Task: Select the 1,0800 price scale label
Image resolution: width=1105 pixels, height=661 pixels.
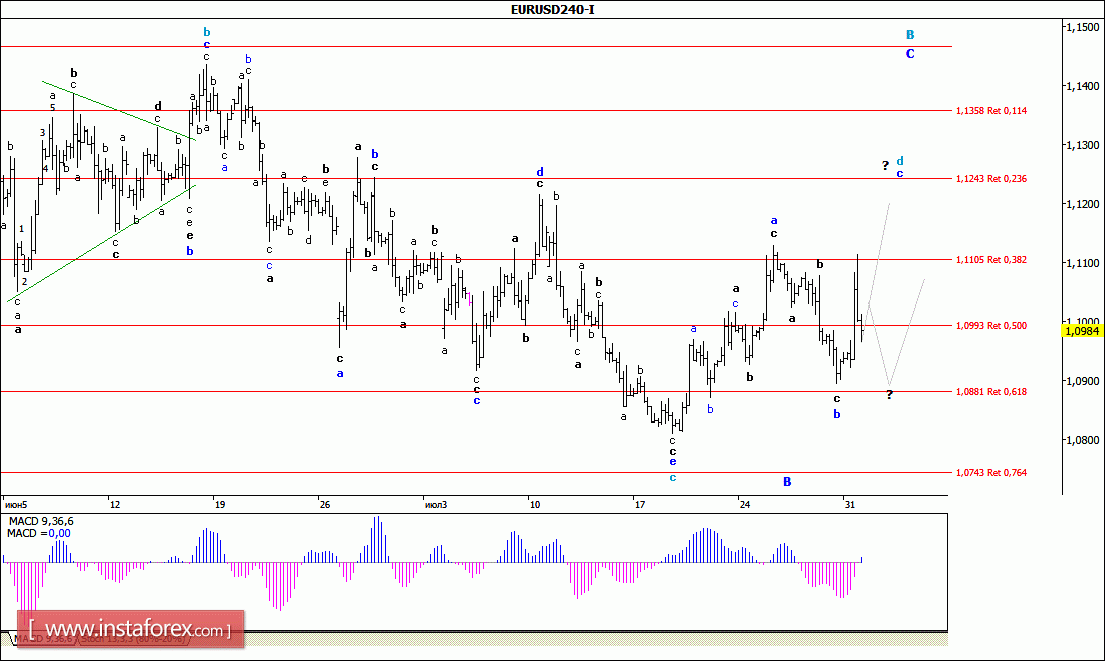Action: [1082, 440]
